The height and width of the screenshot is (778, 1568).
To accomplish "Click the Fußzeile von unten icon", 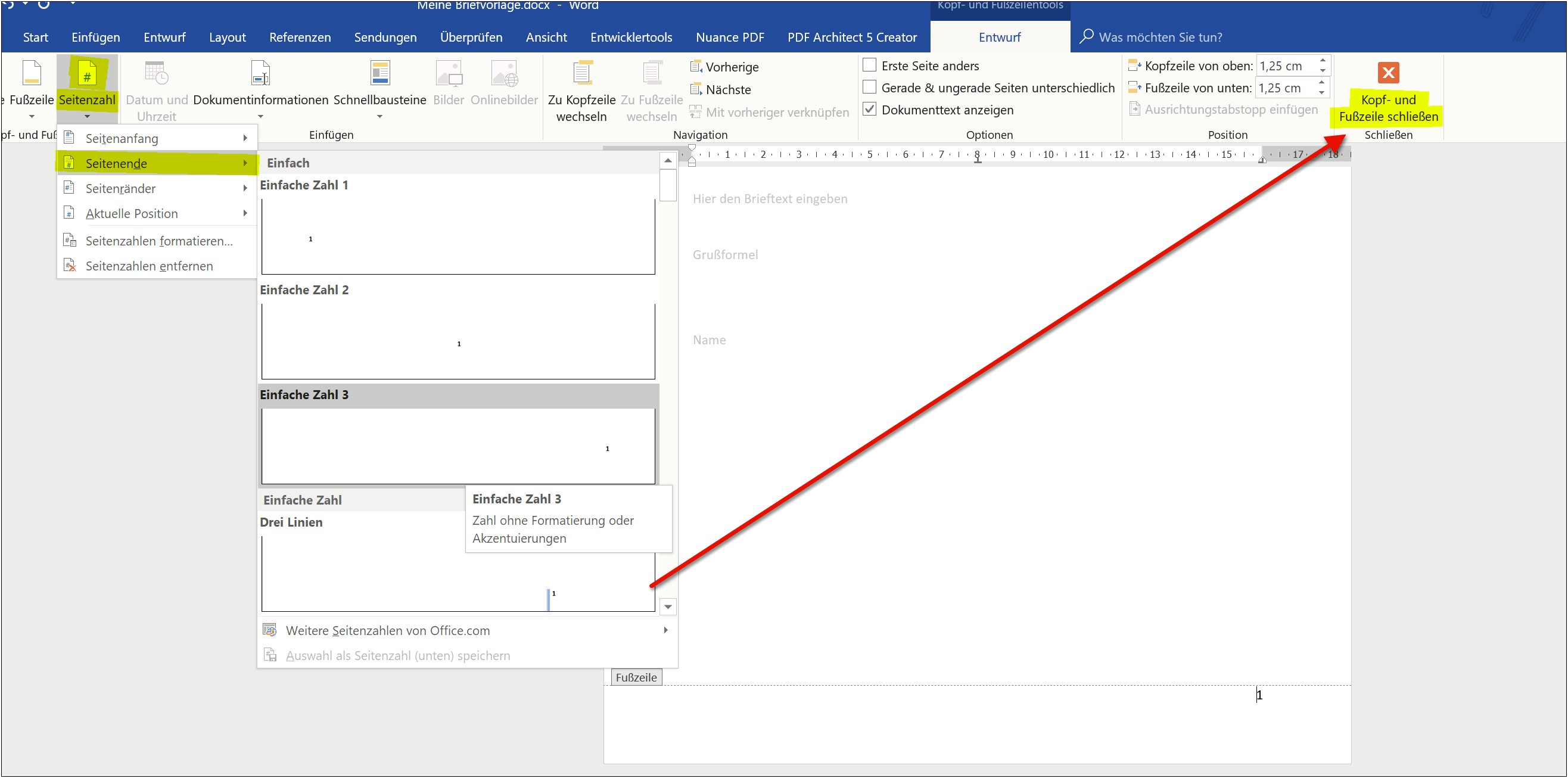I will coord(1135,88).
